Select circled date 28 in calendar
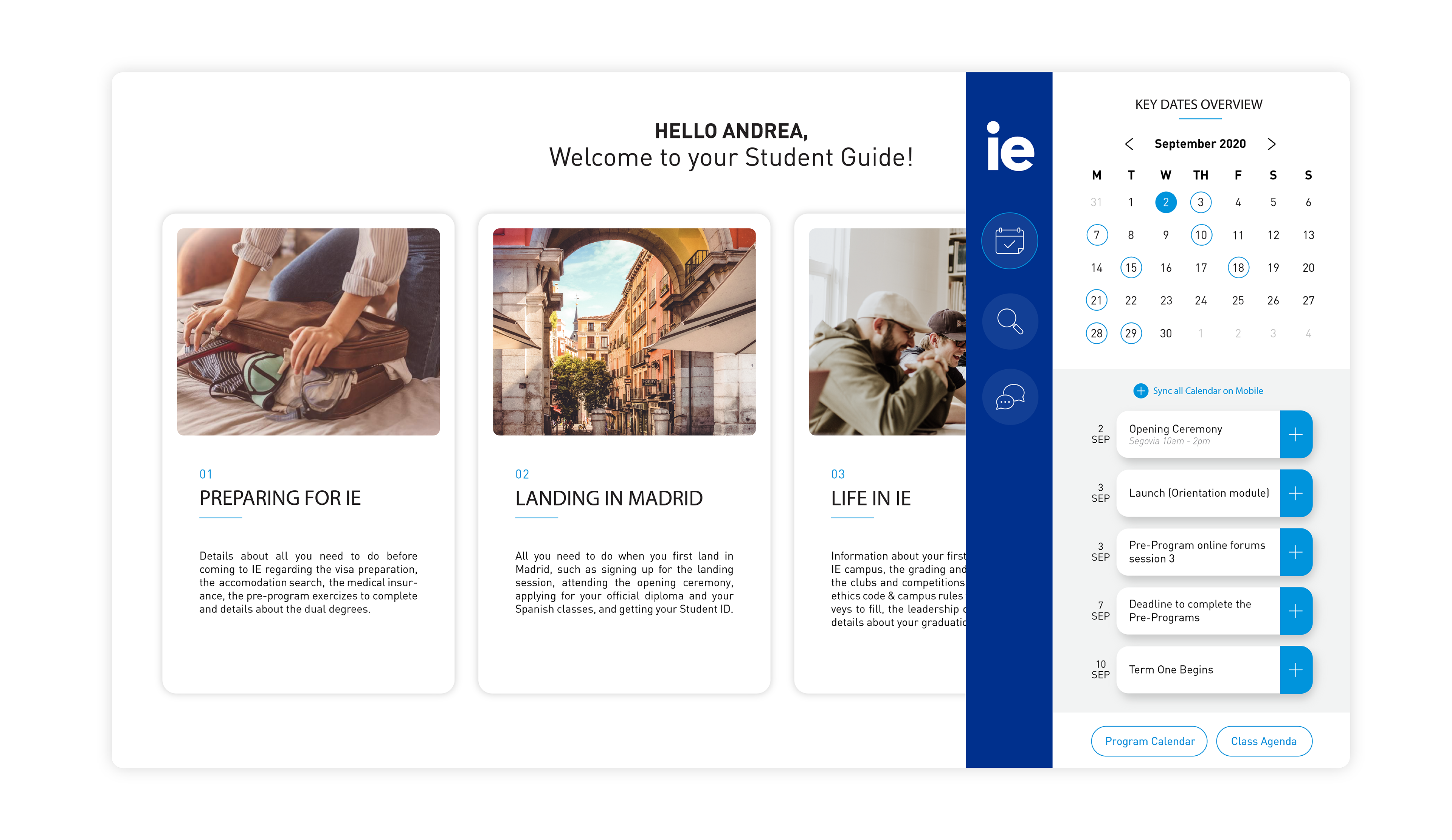 (x=1096, y=333)
